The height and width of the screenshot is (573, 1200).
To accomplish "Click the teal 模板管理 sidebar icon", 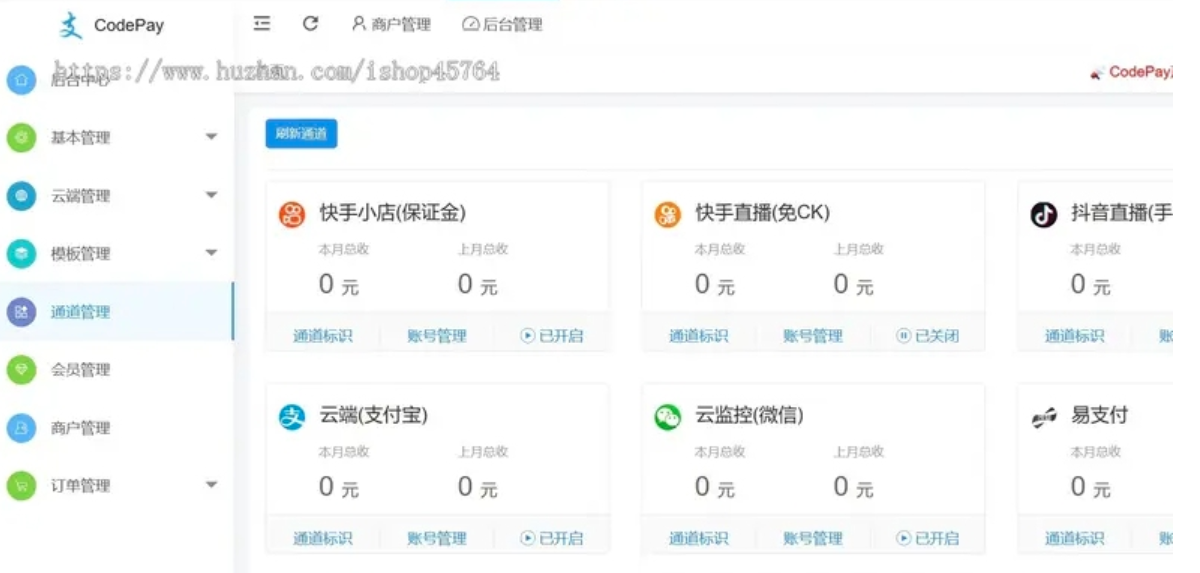I will tap(21, 254).
